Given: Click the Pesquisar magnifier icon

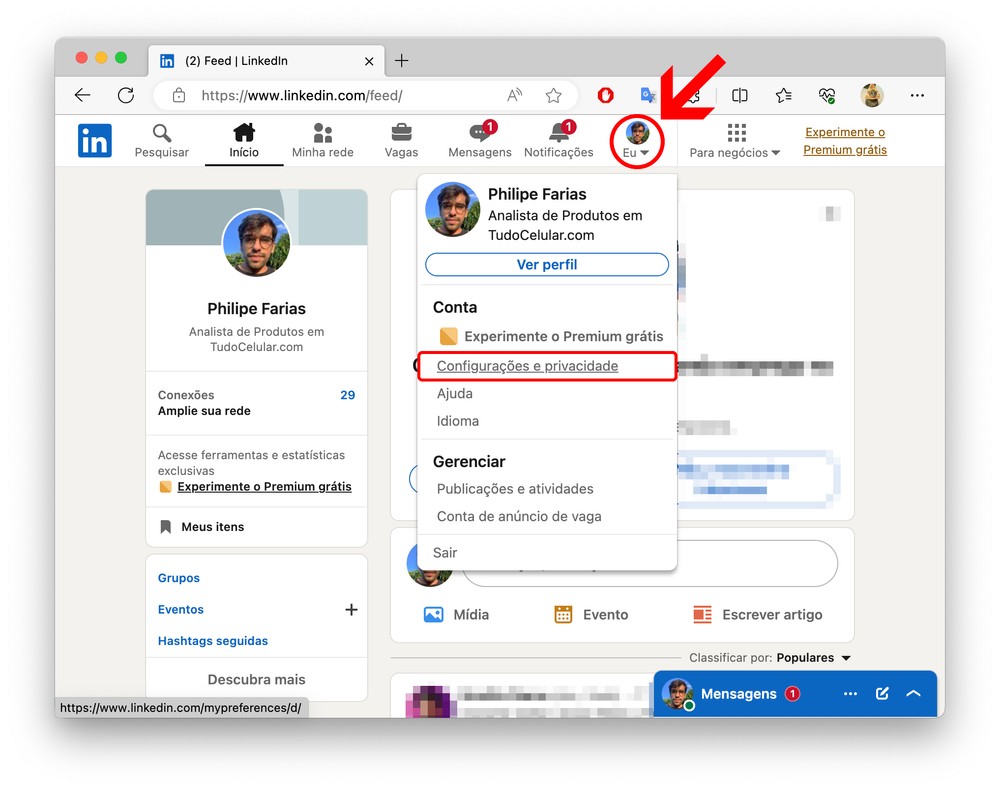Looking at the screenshot, I should tap(162, 133).
